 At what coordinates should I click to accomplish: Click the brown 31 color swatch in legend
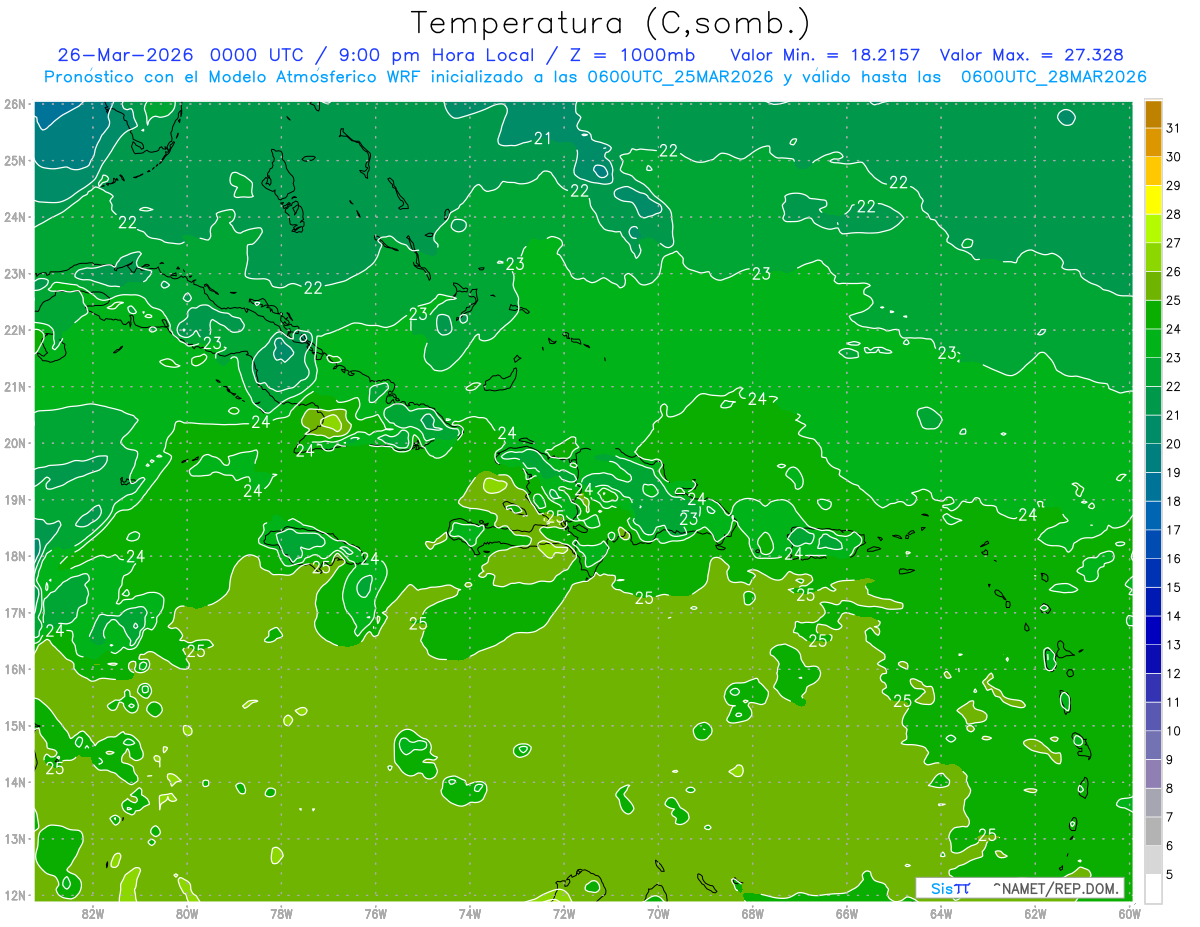[x=1153, y=114]
